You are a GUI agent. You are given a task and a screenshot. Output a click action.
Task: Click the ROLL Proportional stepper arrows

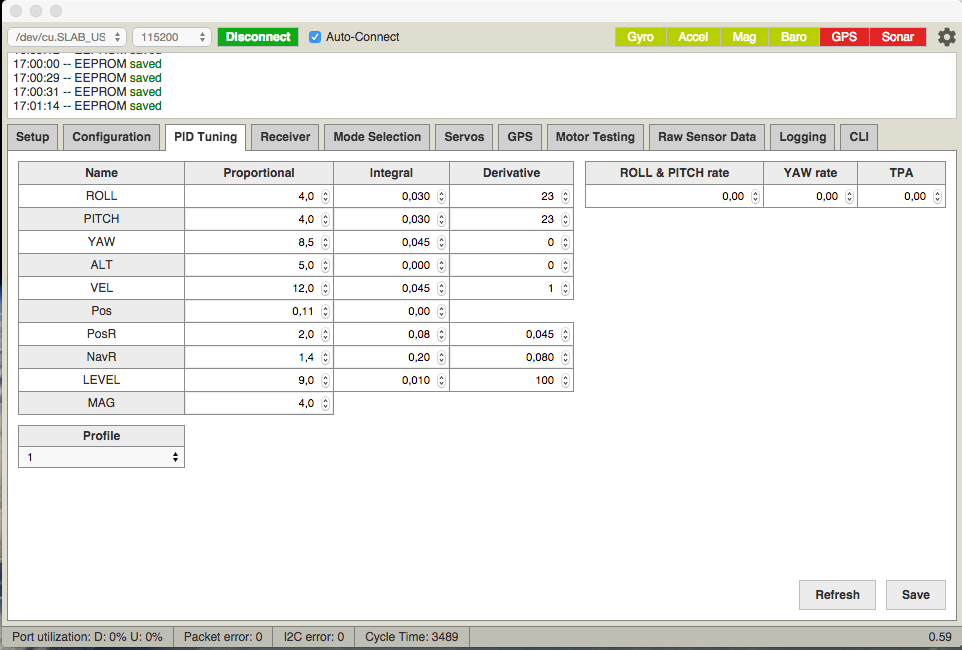(325, 196)
